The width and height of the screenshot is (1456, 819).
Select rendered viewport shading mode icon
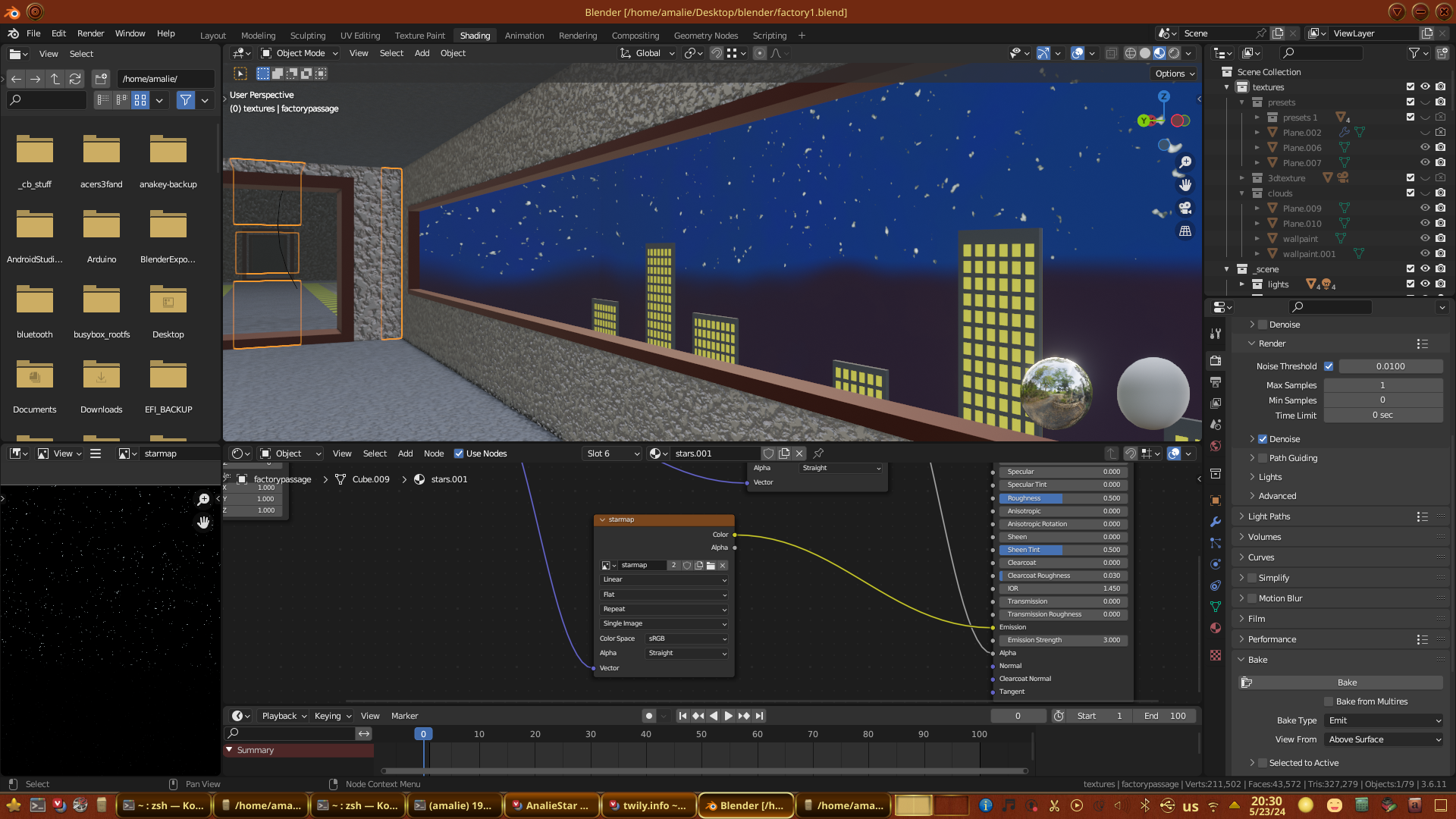[x=1174, y=53]
